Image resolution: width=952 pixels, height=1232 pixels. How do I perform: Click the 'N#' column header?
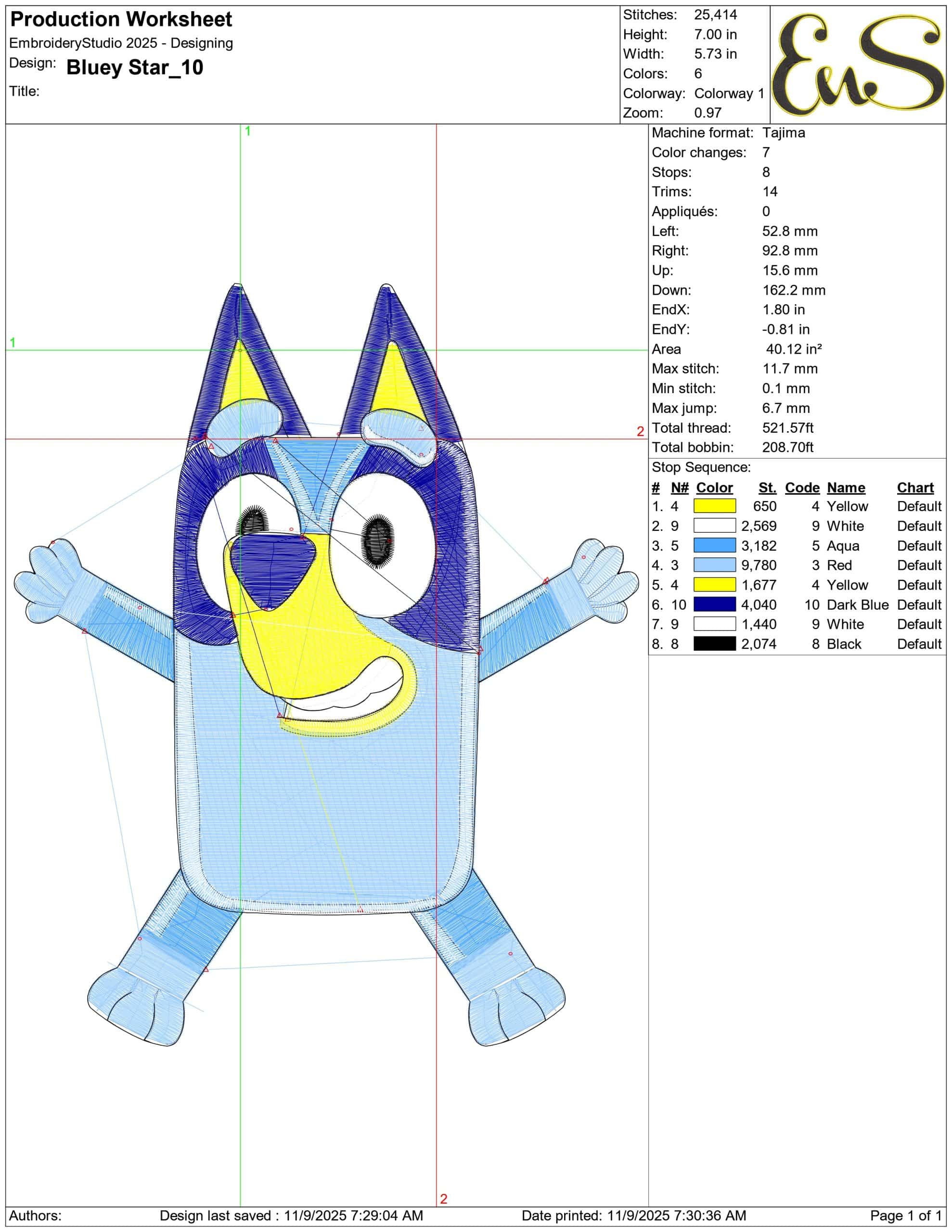679,488
